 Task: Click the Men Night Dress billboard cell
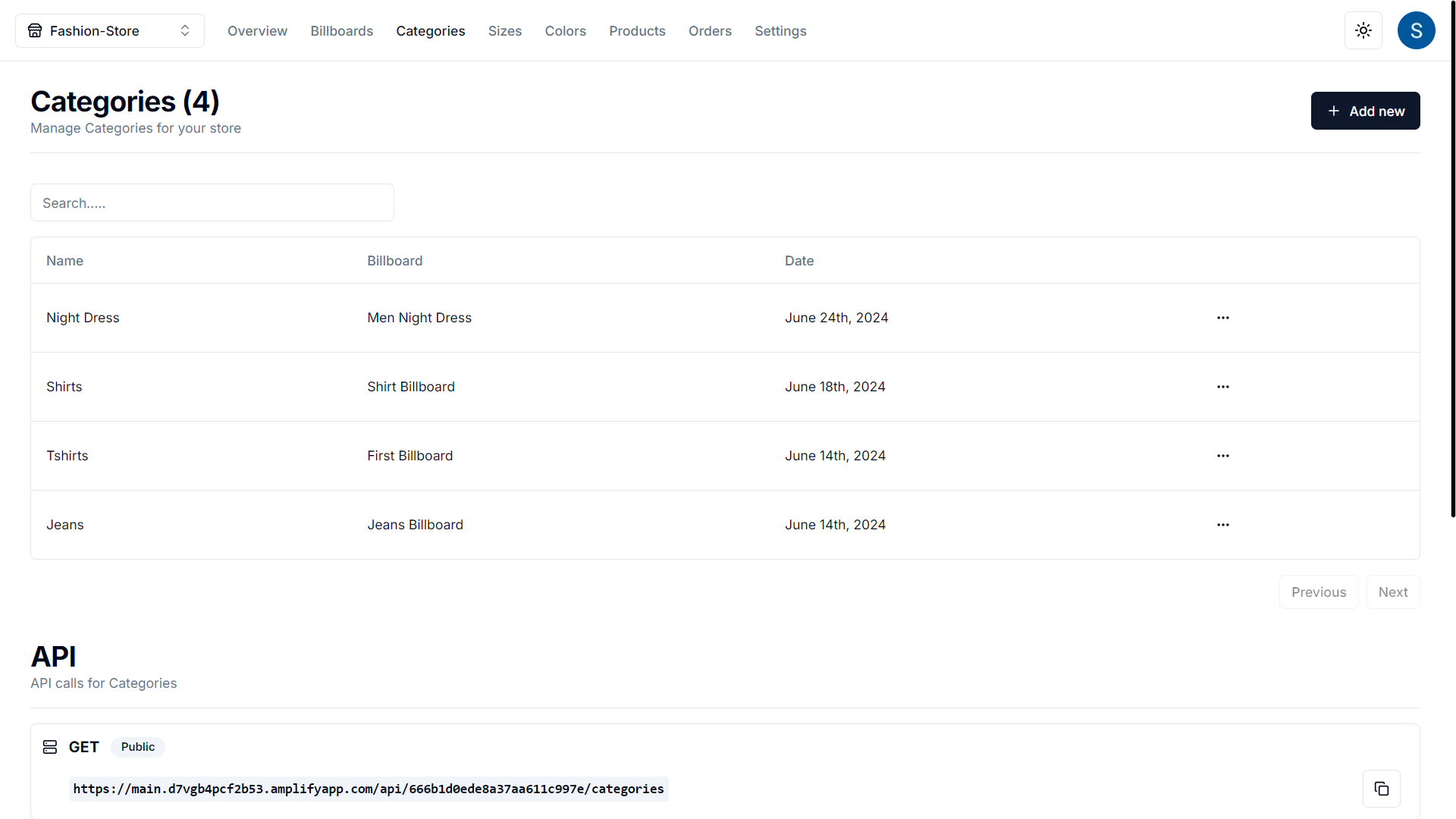point(419,318)
